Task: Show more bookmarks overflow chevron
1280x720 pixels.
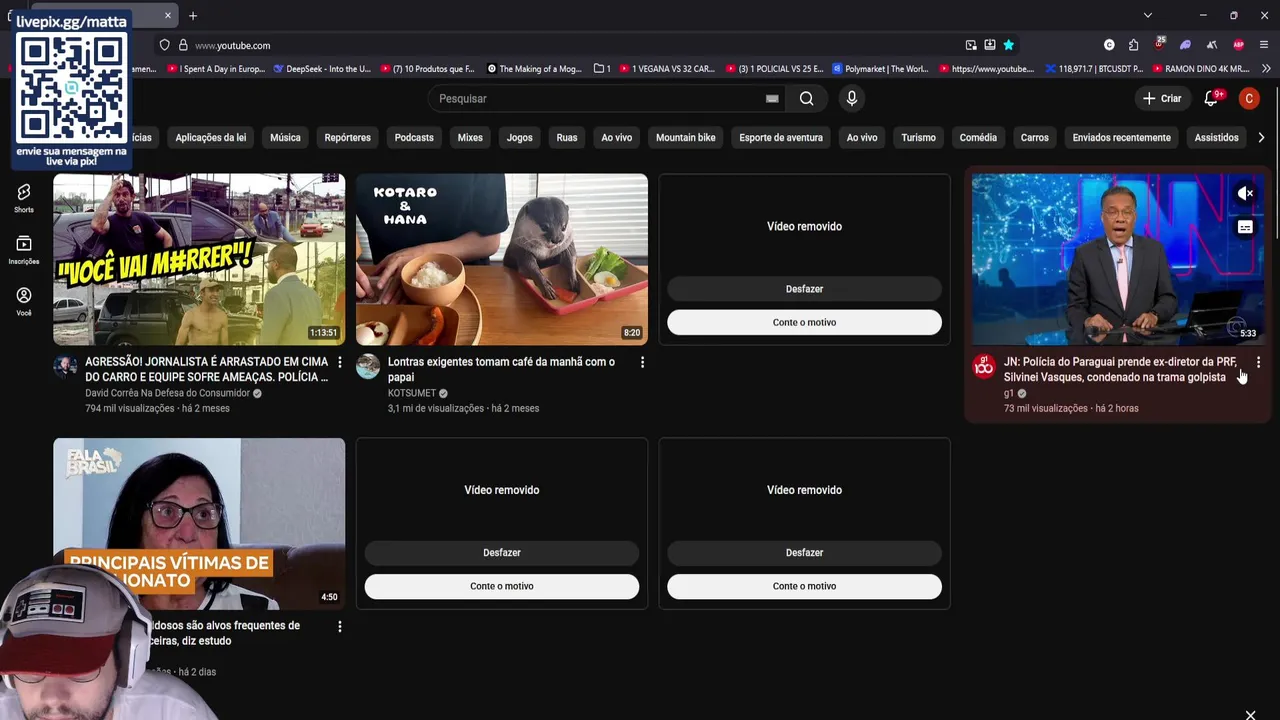Action: pos(1266,69)
